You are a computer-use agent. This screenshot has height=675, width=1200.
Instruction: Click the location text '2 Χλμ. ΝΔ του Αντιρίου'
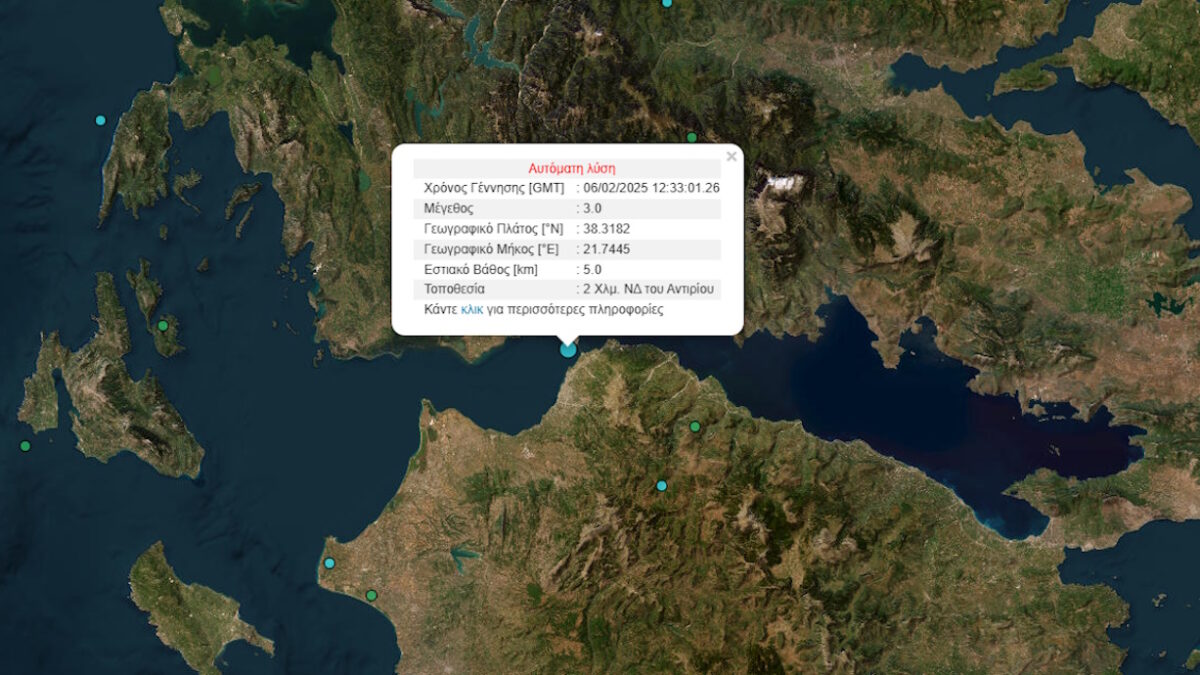(650, 289)
